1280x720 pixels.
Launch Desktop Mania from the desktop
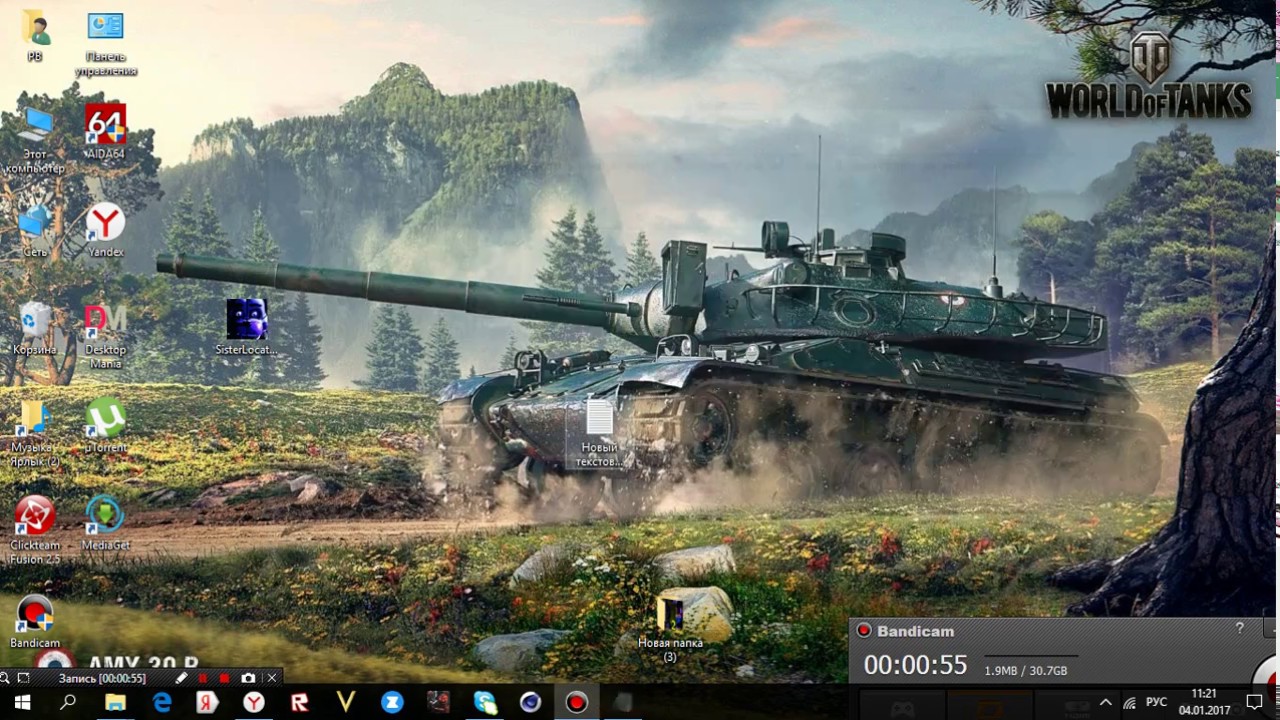[105, 336]
